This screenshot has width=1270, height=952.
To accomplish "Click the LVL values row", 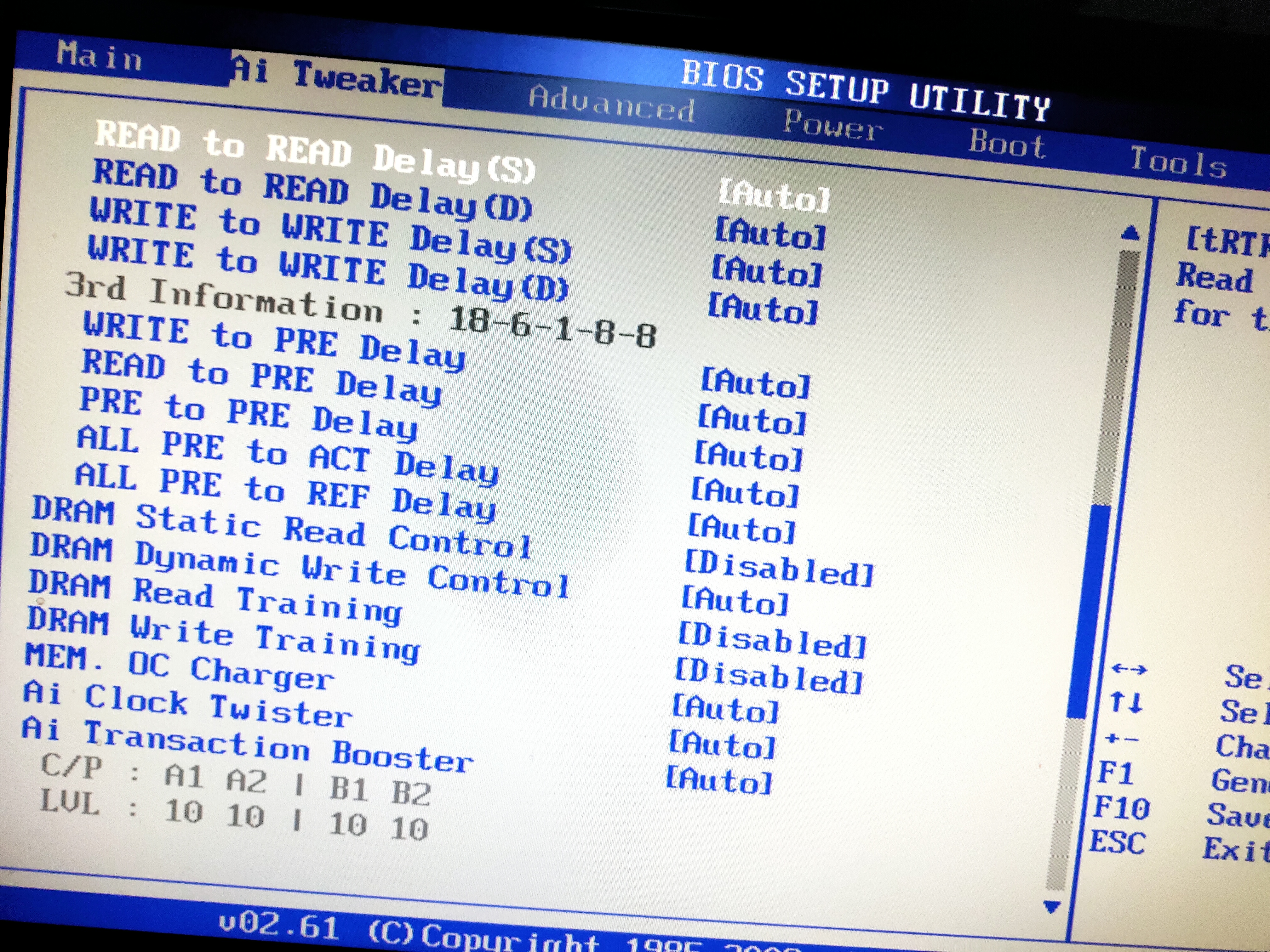I will (234, 816).
